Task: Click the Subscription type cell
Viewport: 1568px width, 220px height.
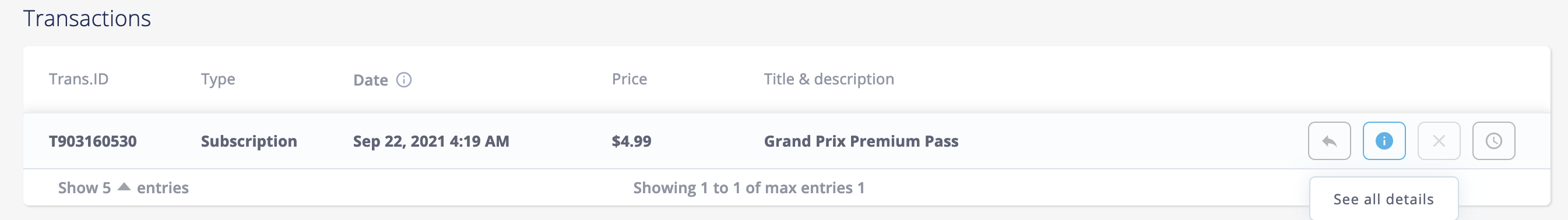Action: [x=249, y=141]
